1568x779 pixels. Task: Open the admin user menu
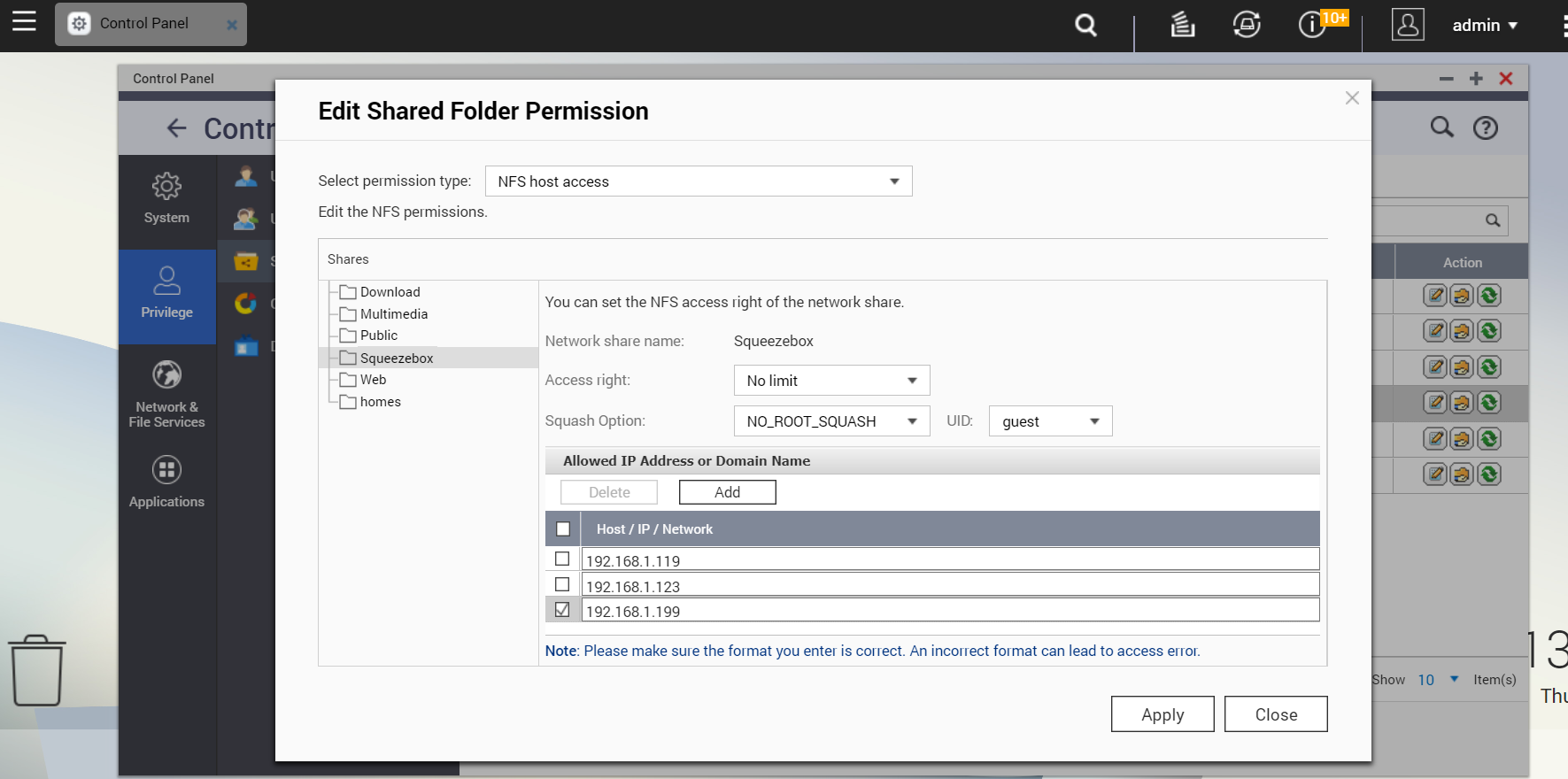1484,26
